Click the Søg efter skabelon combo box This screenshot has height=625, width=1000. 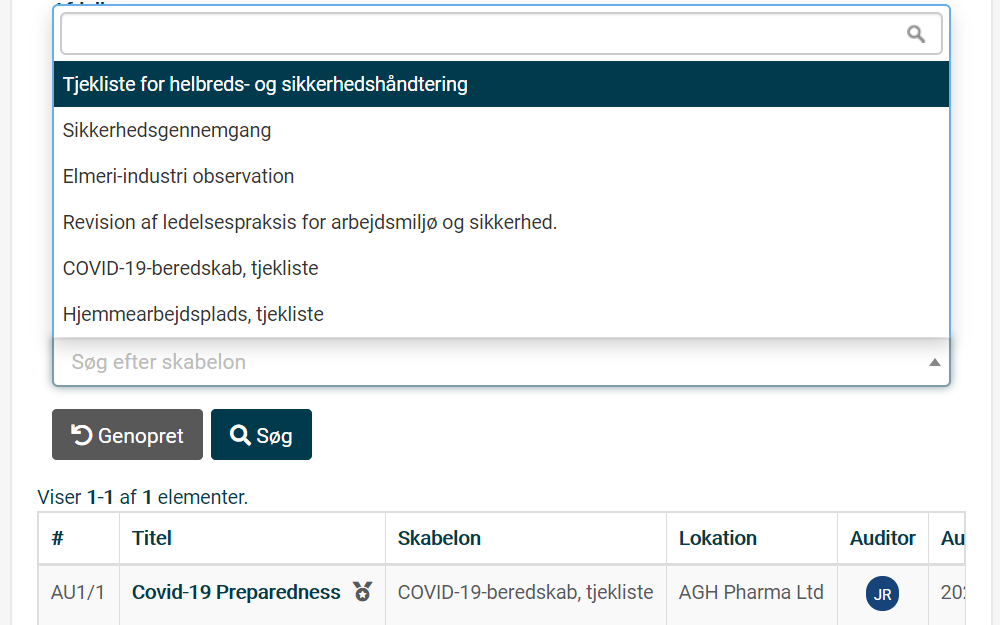click(x=501, y=362)
